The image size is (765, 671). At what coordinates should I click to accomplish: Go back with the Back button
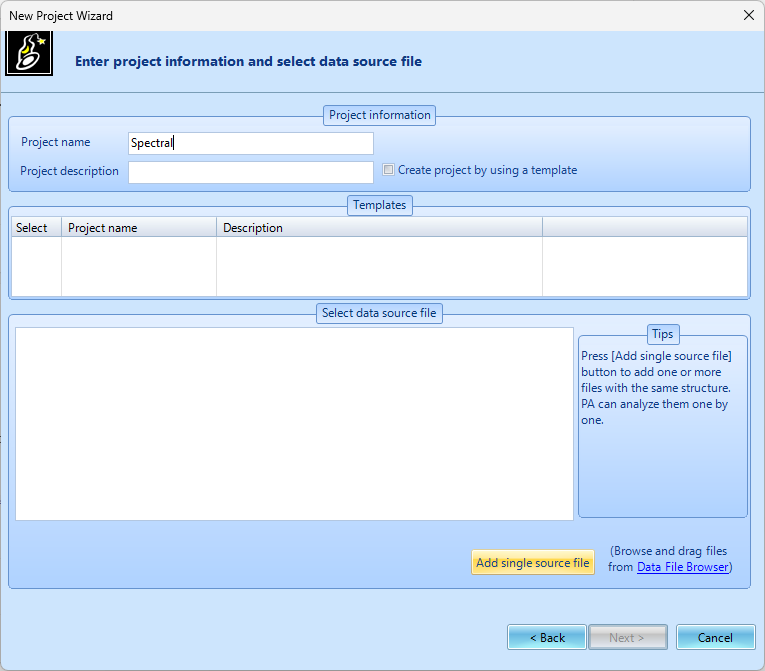click(x=547, y=637)
